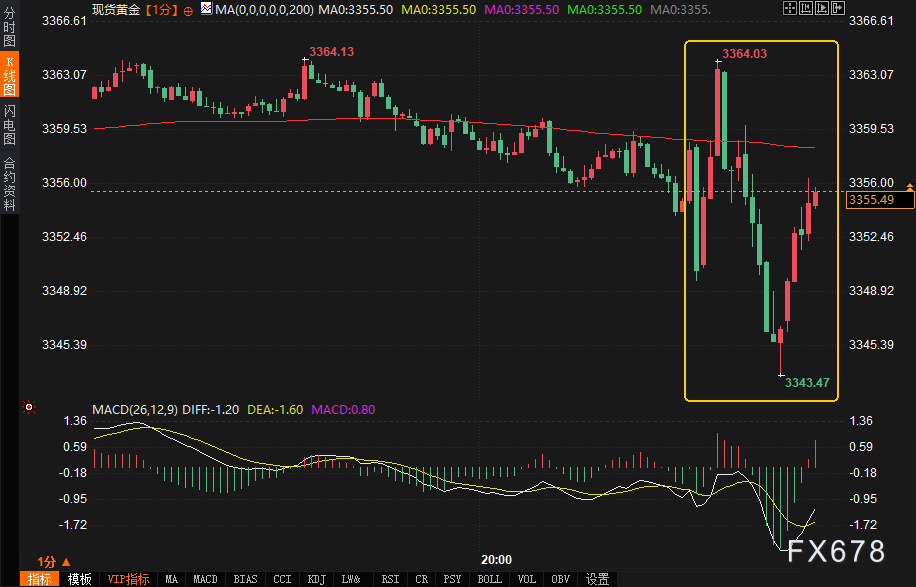Click the 3364.03 peak price label
This screenshot has height=587, width=916.
click(744, 54)
